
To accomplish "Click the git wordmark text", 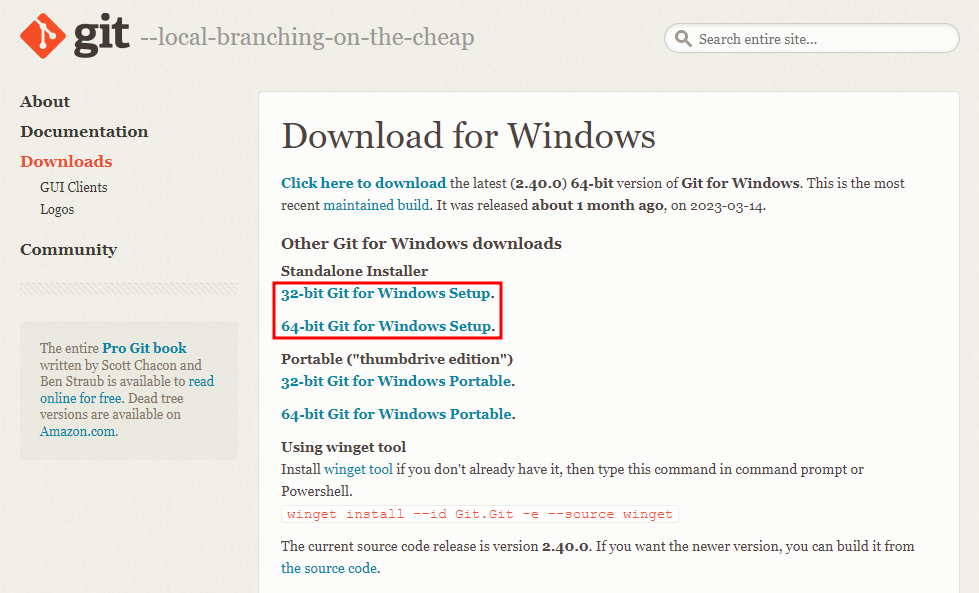I will (102, 36).
